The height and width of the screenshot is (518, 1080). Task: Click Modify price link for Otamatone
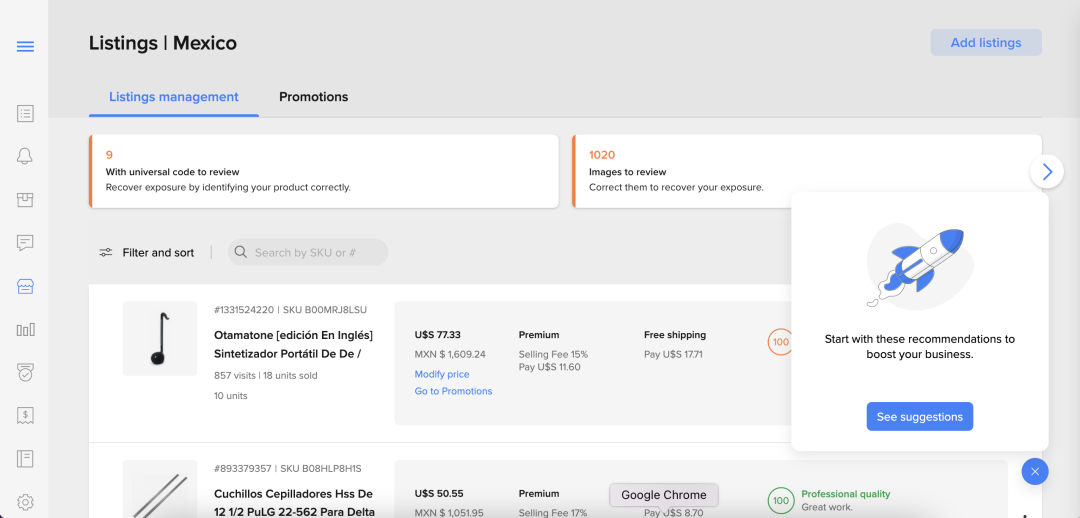[x=441, y=374]
